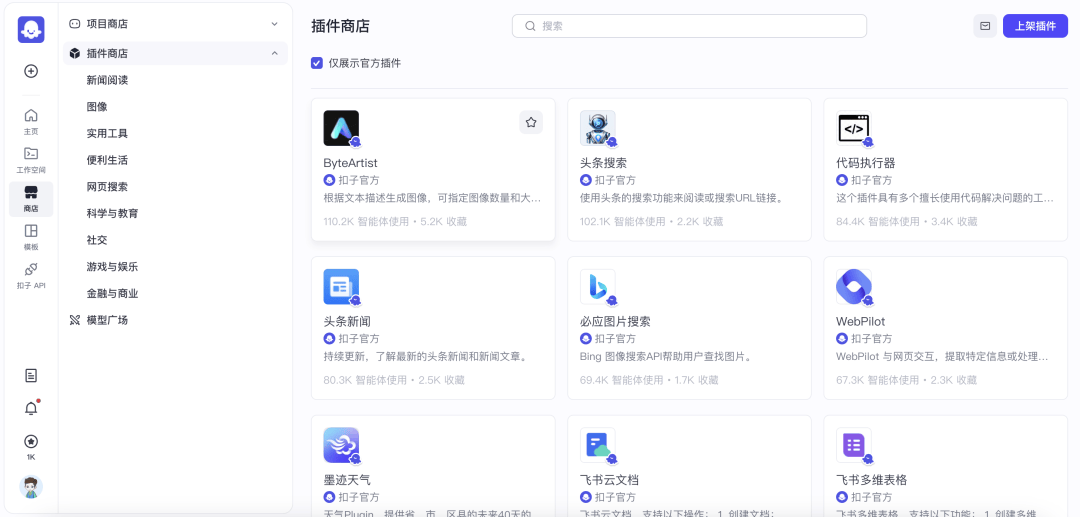Click 110.2K 智能体使用 stats text
This screenshot has width=1080, height=517.
coord(366,222)
